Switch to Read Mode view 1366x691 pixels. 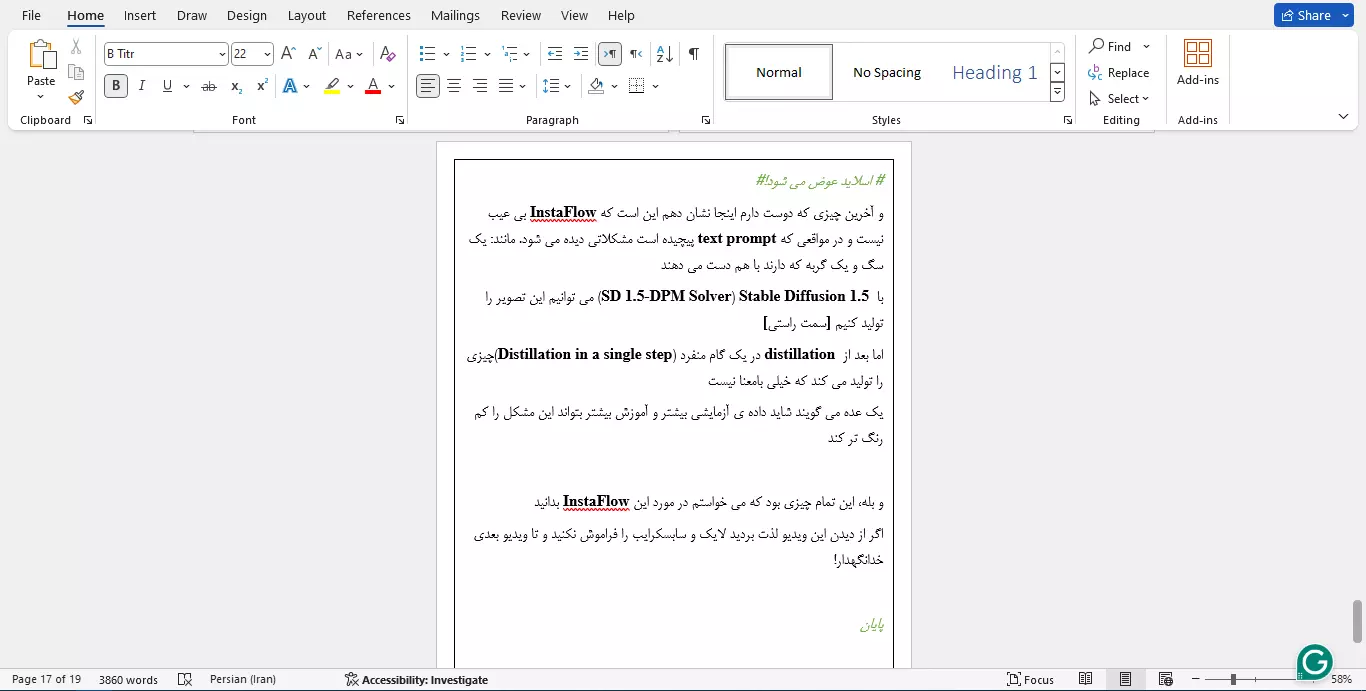(1085, 680)
